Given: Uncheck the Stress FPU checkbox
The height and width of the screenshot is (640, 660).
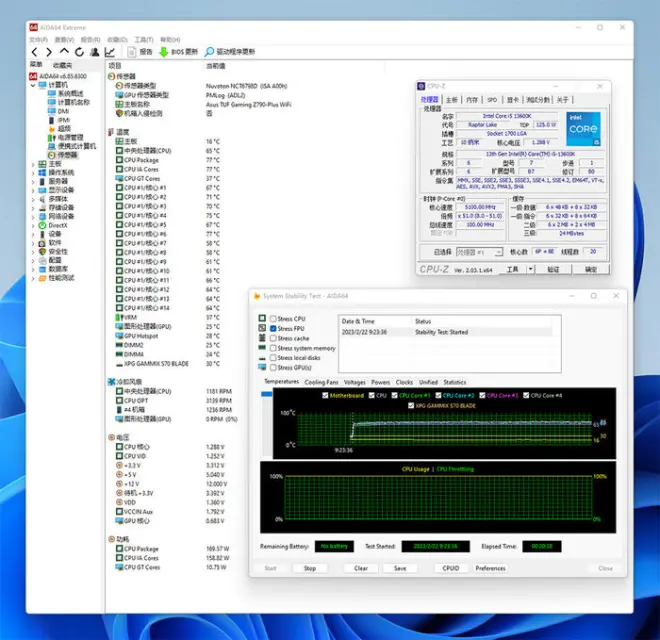Looking at the screenshot, I should (x=271, y=328).
